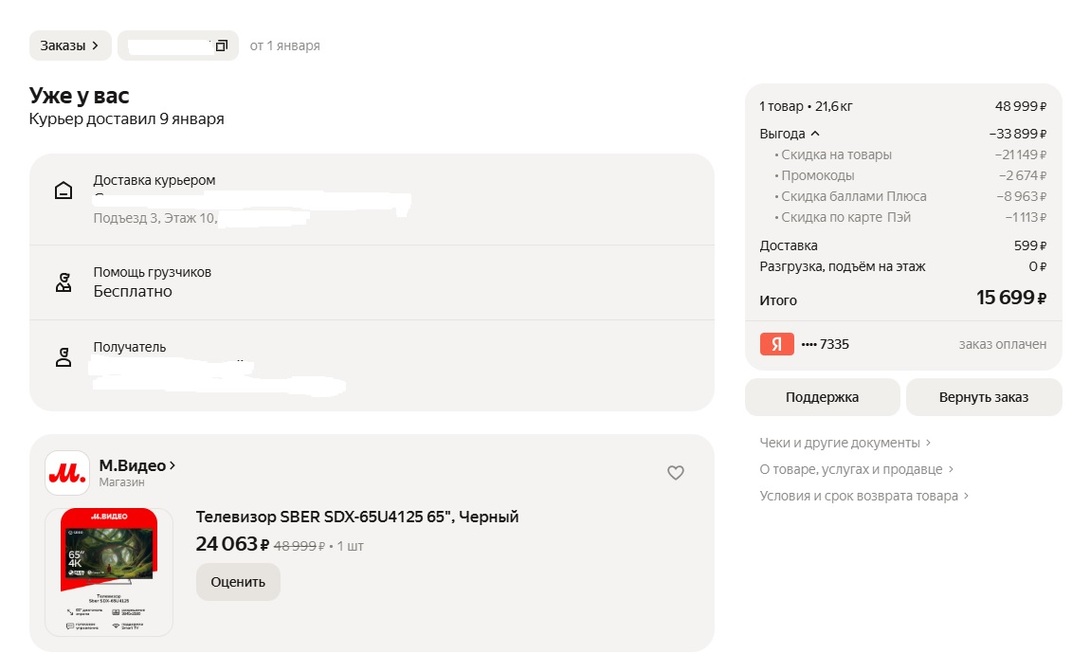
Task: Open the SBER TV product thumbnail
Action: [x=109, y=572]
